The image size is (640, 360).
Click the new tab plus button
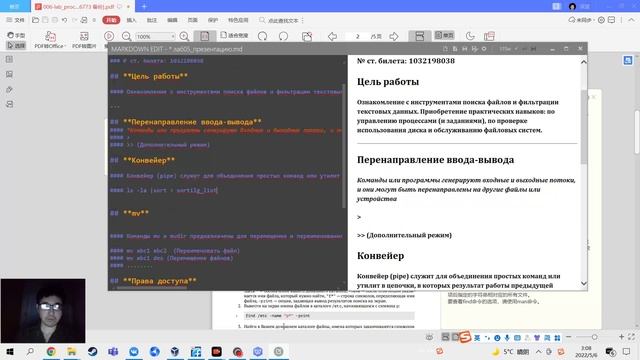click(x=144, y=7)
